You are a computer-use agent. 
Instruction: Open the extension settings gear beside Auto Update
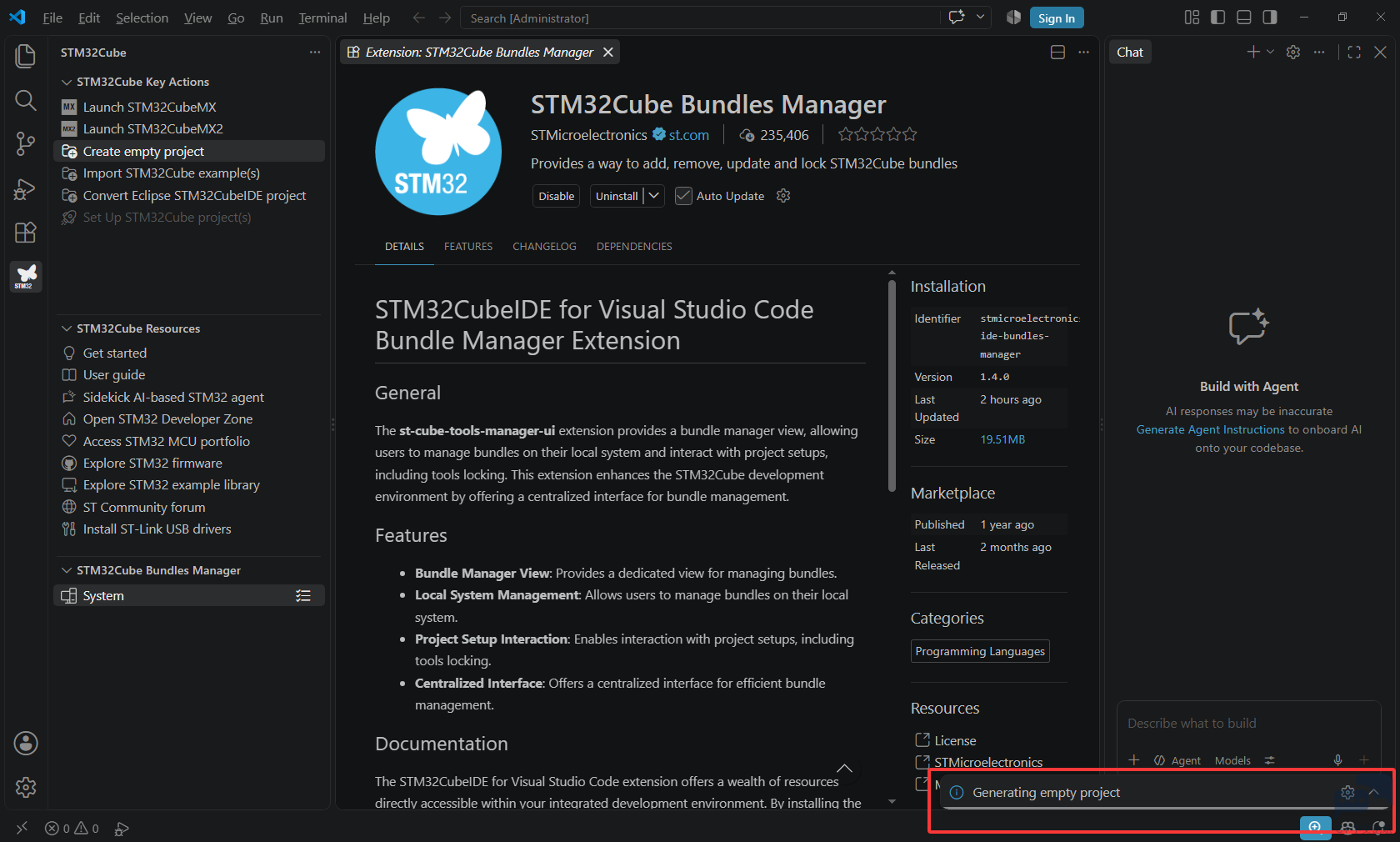click(783, 196)
